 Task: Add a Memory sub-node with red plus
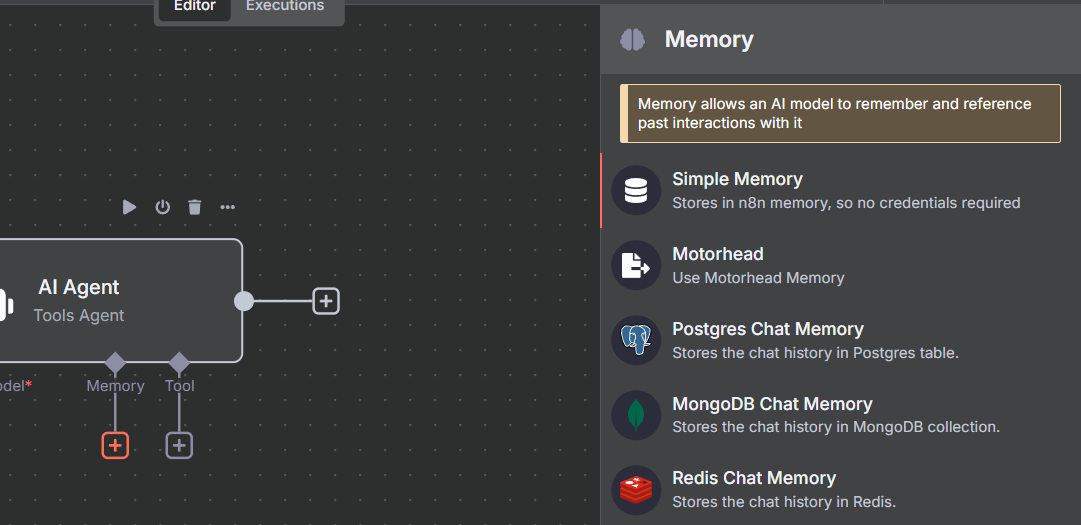(x=115, y=446)
